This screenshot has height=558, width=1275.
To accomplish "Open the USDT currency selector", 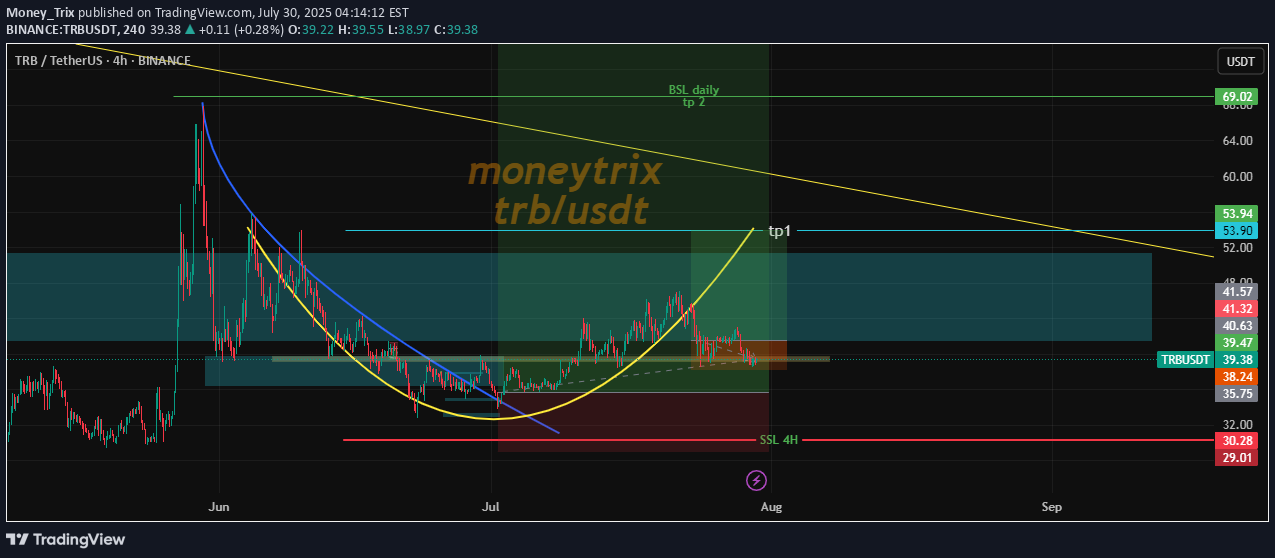I will [1240, 62].
